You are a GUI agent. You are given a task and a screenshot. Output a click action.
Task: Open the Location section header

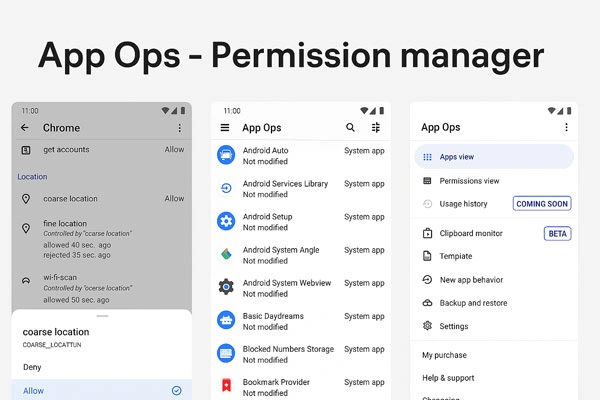point(33,177)
